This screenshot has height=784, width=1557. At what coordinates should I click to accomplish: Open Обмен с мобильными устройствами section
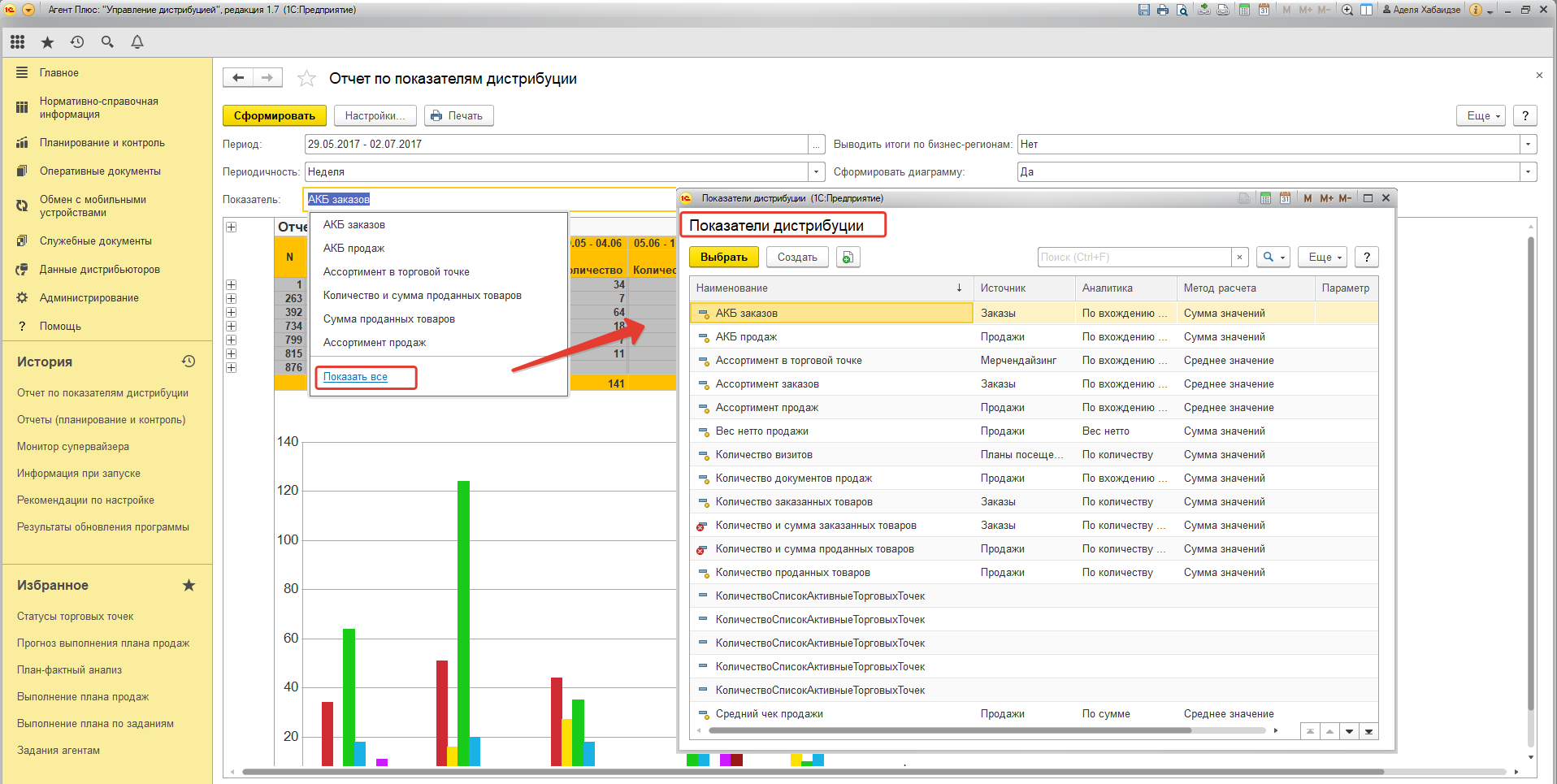coord(93,206)
